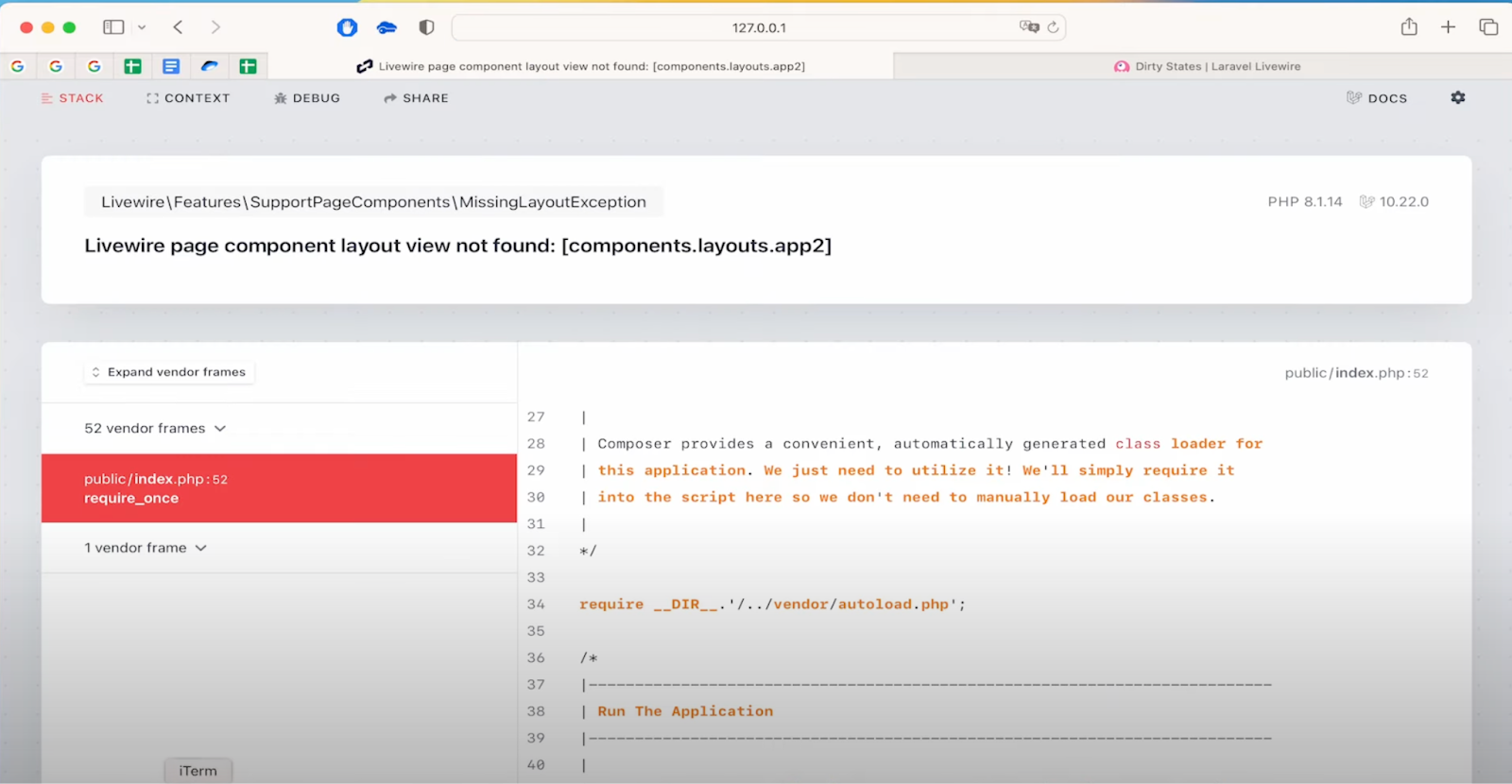Open public/index.php:52 file path link
Screen dimensions: 1512x784
pos(1356,373)
